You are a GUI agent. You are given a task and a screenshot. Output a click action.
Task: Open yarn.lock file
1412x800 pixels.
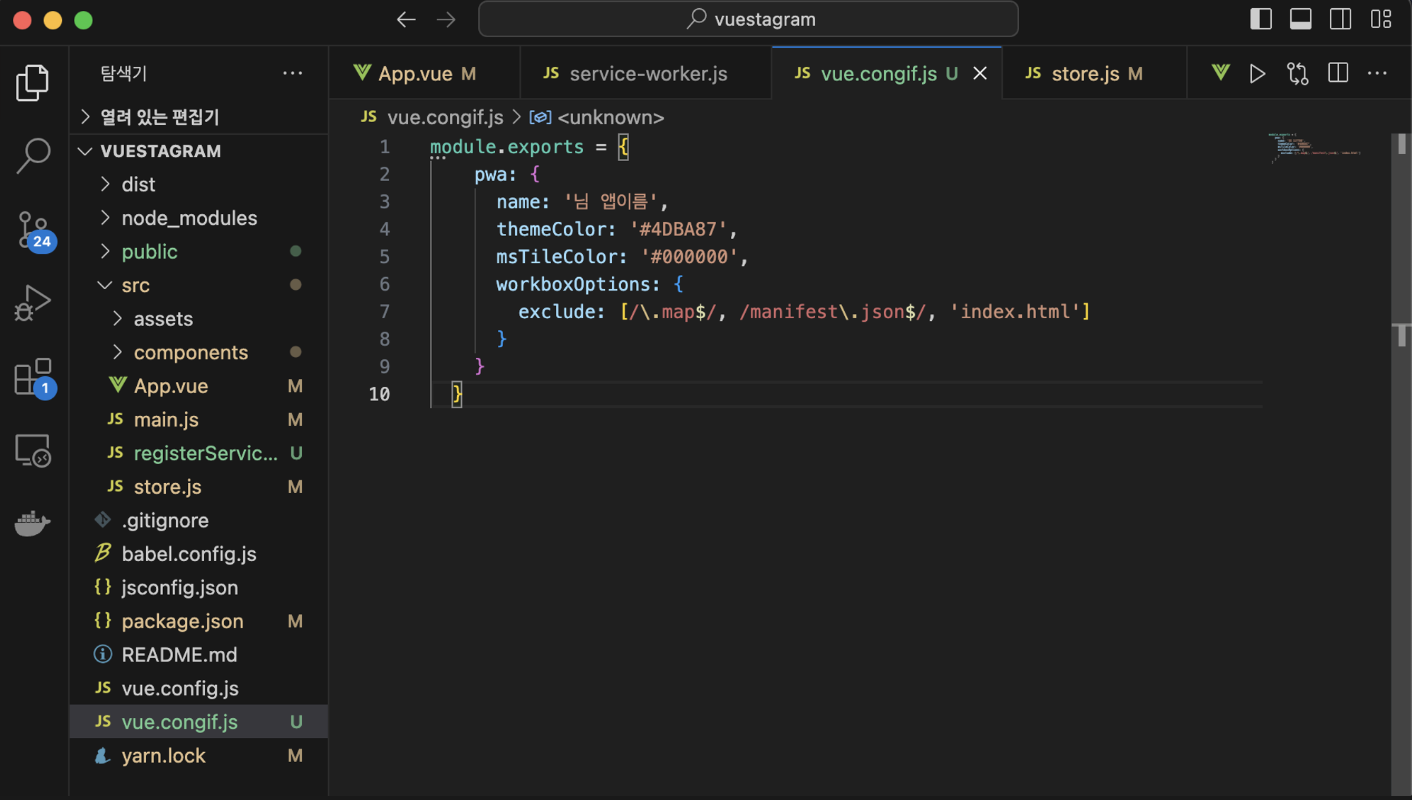coord(199,756)
